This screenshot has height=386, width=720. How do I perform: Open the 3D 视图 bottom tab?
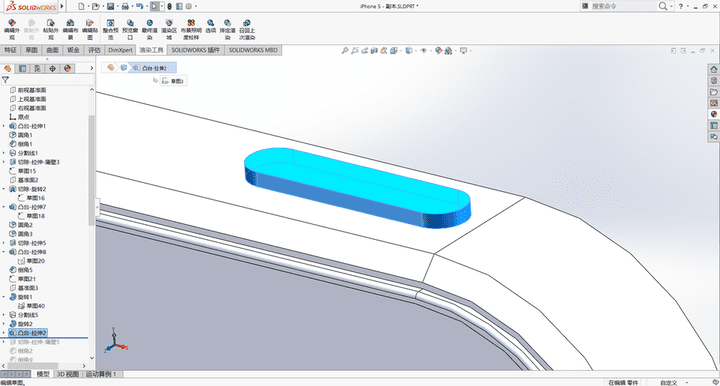point(68,374)
